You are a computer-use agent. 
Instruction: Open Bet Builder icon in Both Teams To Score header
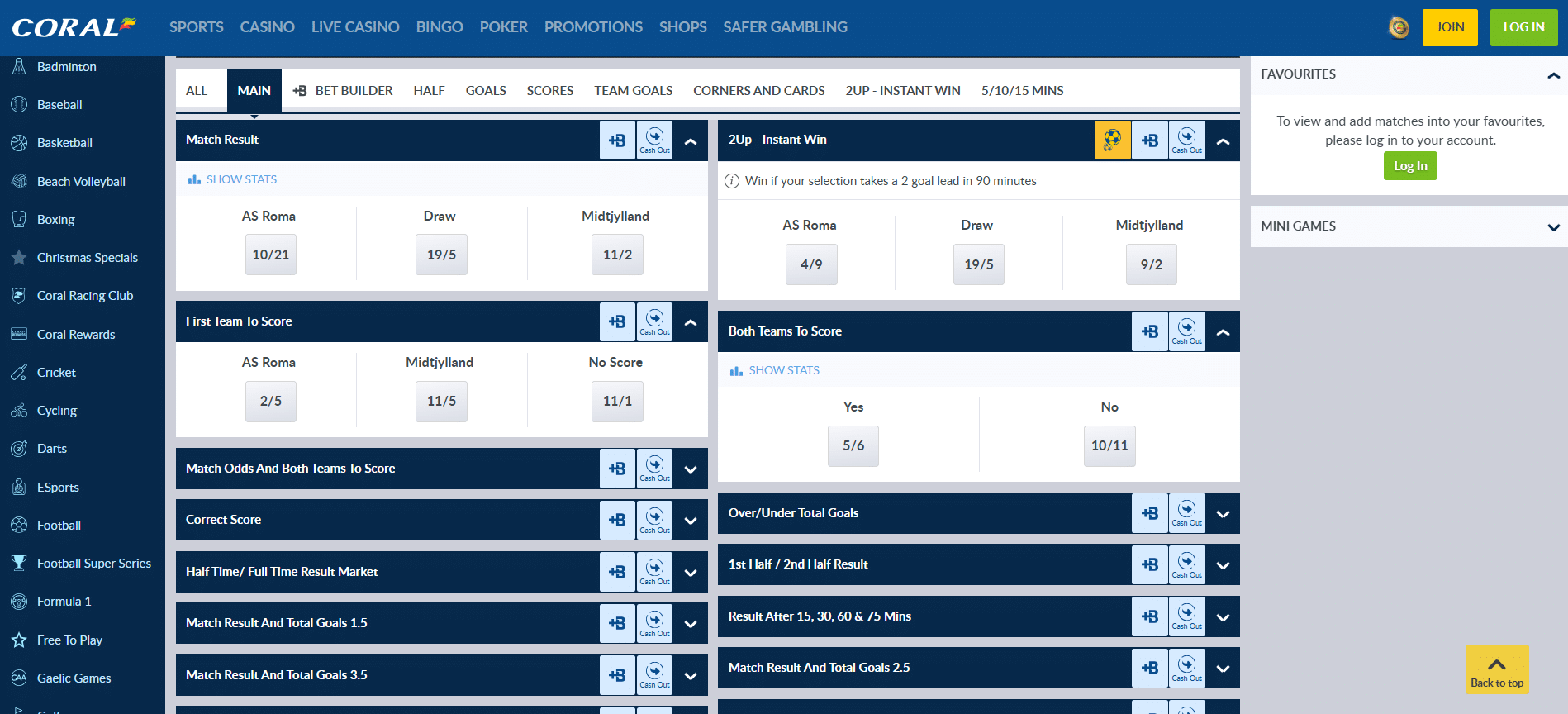pos(1150,331)
